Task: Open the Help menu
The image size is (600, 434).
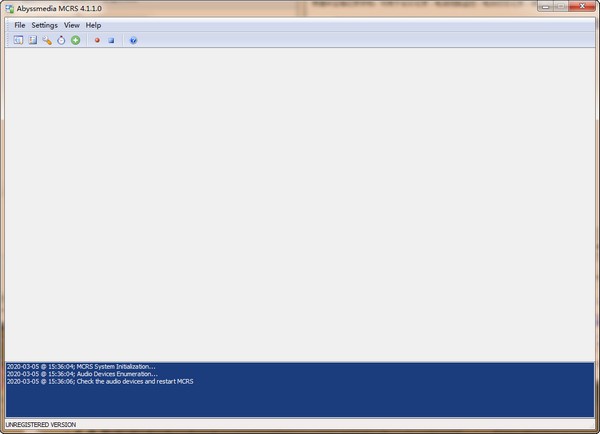Action: pyautogui.click(x=93, y=24)
